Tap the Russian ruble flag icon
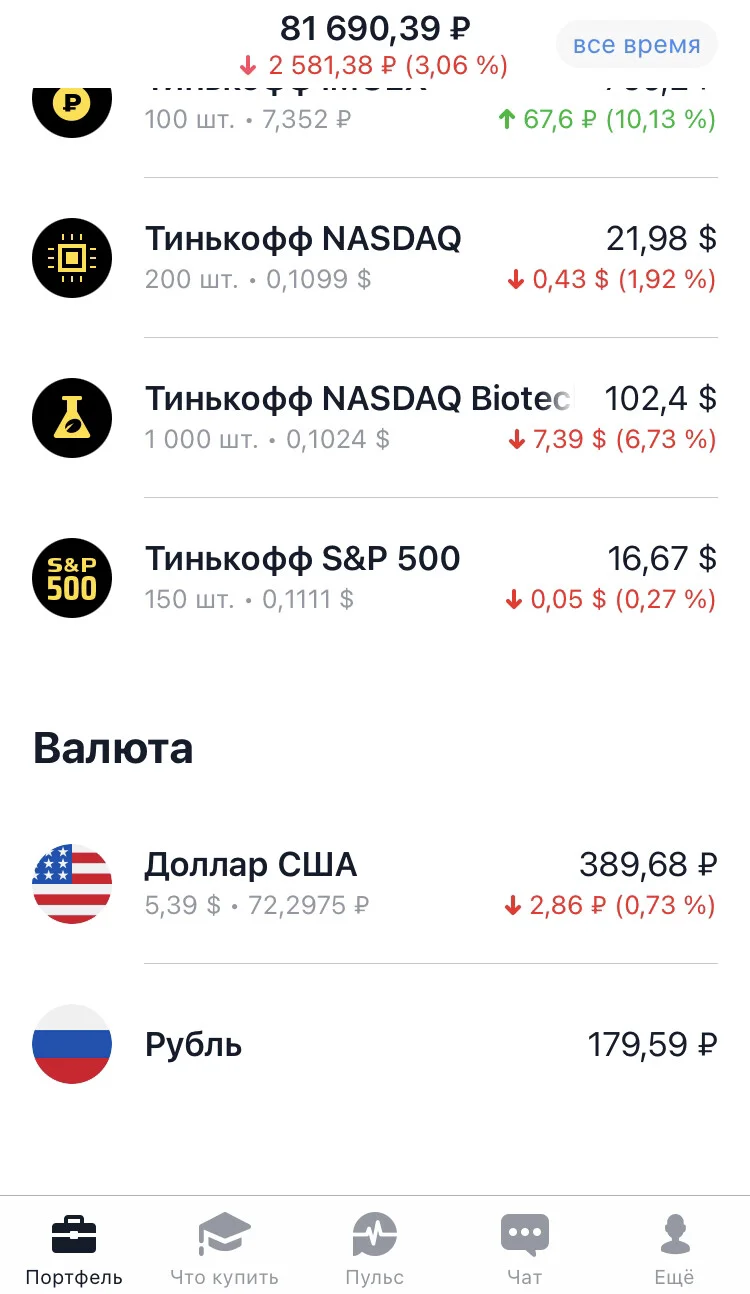 (72, 1045)
